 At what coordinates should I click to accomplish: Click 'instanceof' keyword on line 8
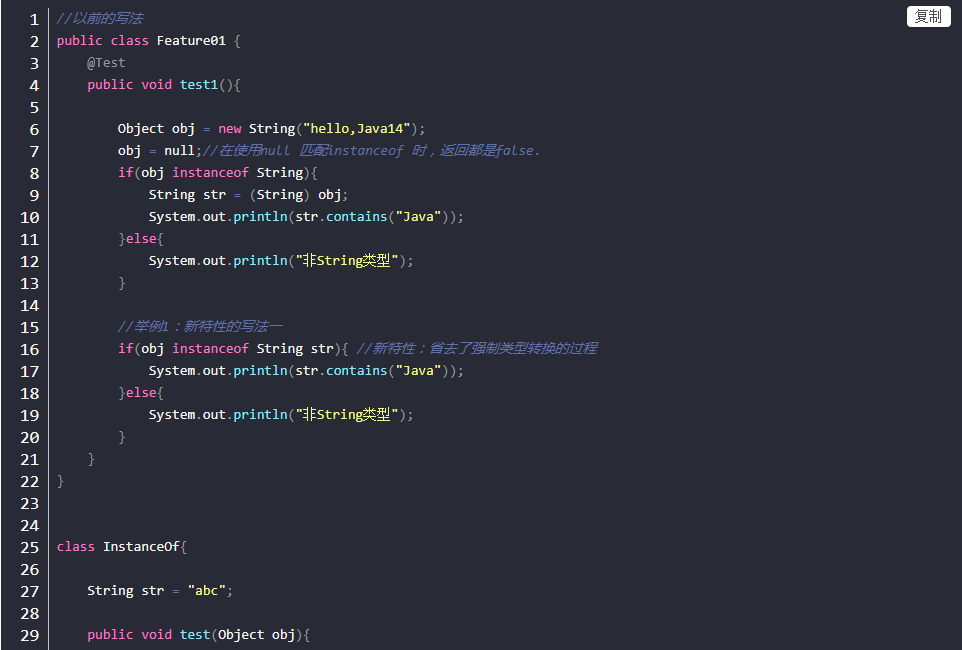[210, 173]
